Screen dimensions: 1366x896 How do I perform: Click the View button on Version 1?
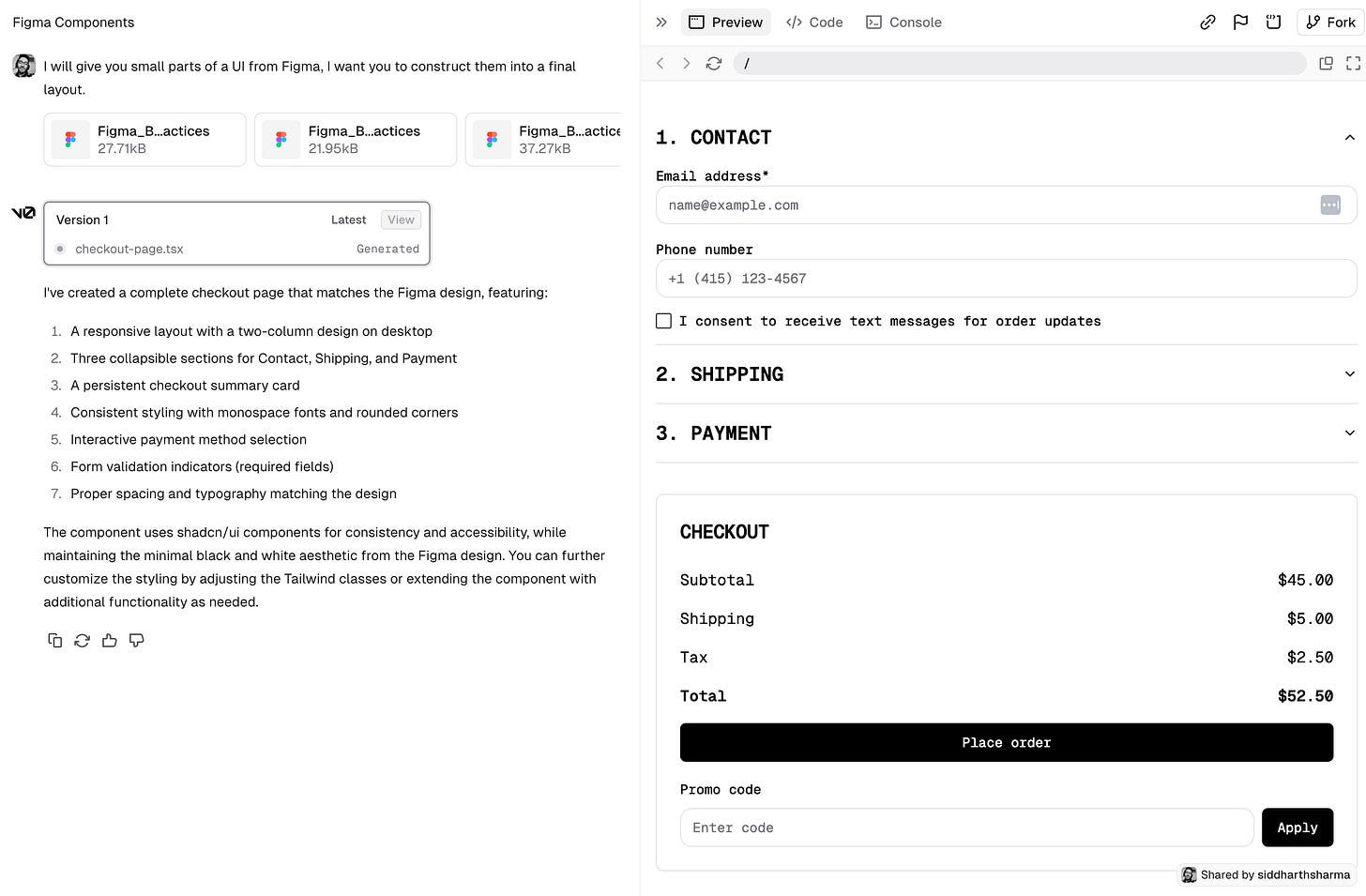[x=401, y=220]
